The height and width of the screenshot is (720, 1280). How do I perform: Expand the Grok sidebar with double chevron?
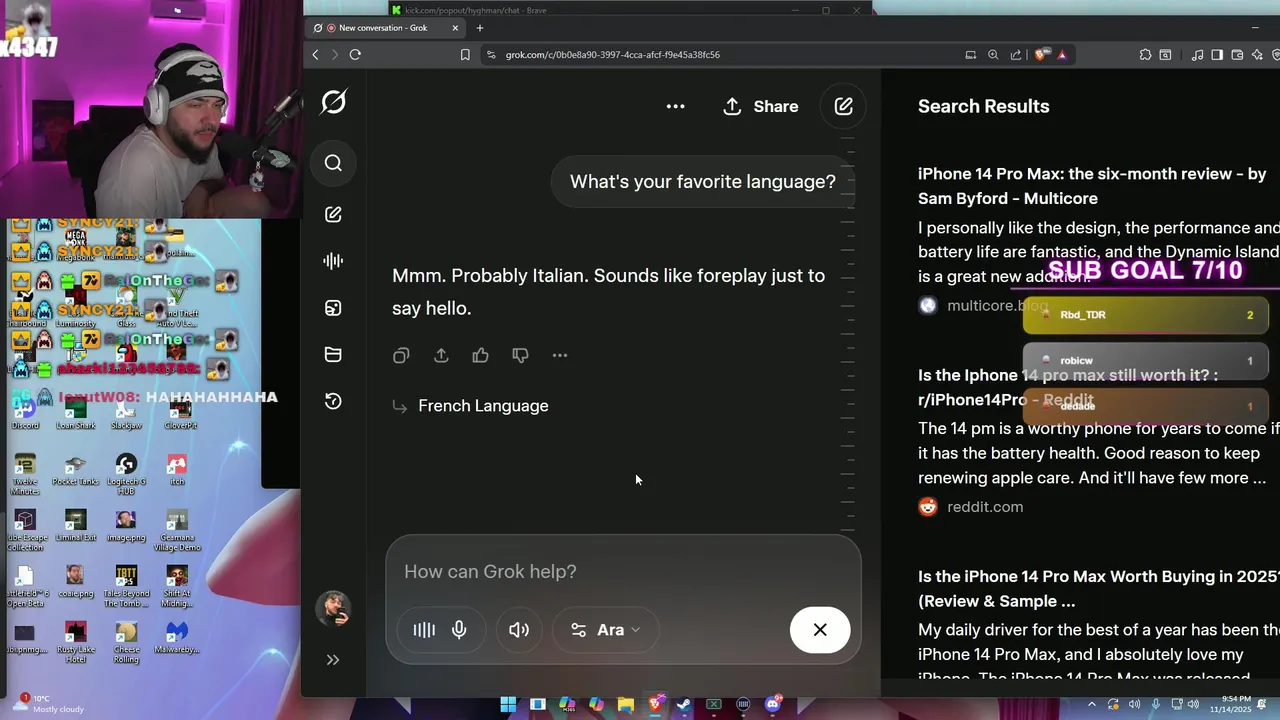pos(333,660)
